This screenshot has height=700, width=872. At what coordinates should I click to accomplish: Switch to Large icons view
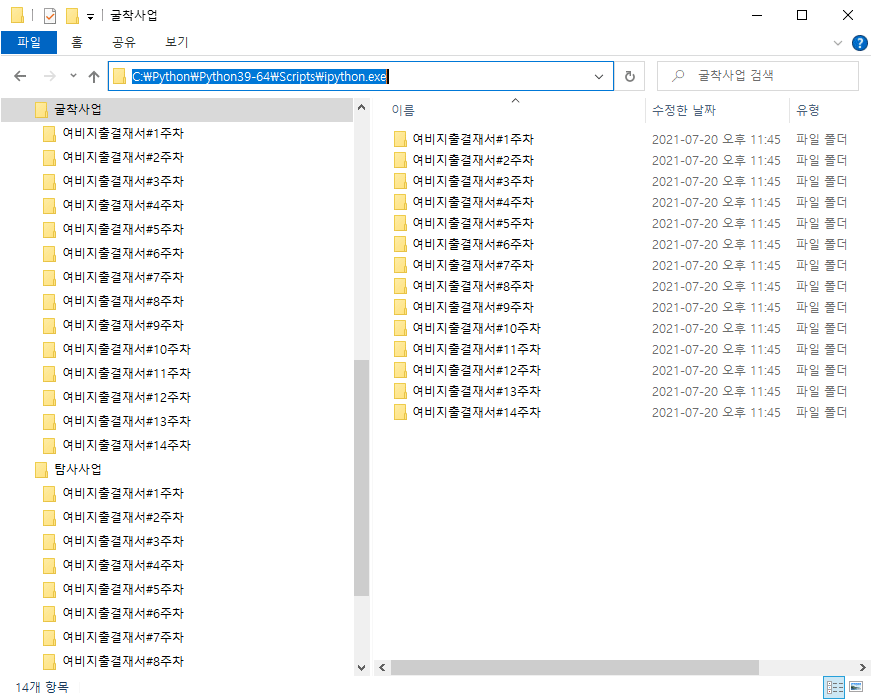pyautogui.click(x=856, y=687)
